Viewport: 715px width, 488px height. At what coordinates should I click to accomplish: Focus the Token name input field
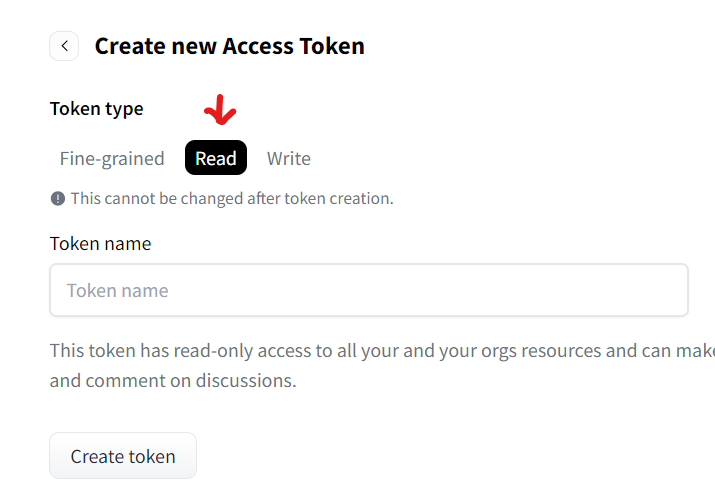pyautogui.click(x=368, y=290)
